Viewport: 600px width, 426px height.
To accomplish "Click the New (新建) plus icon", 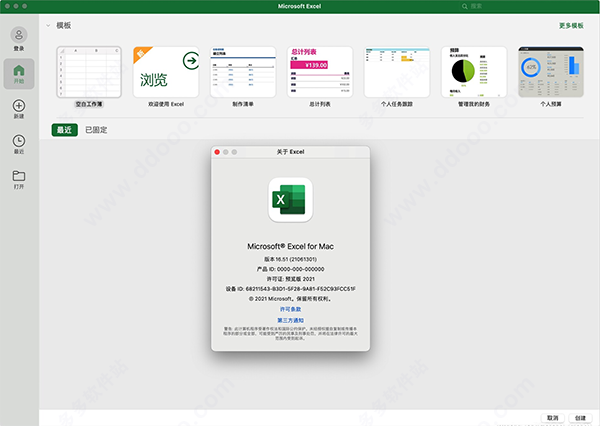I will coord(19,106).
